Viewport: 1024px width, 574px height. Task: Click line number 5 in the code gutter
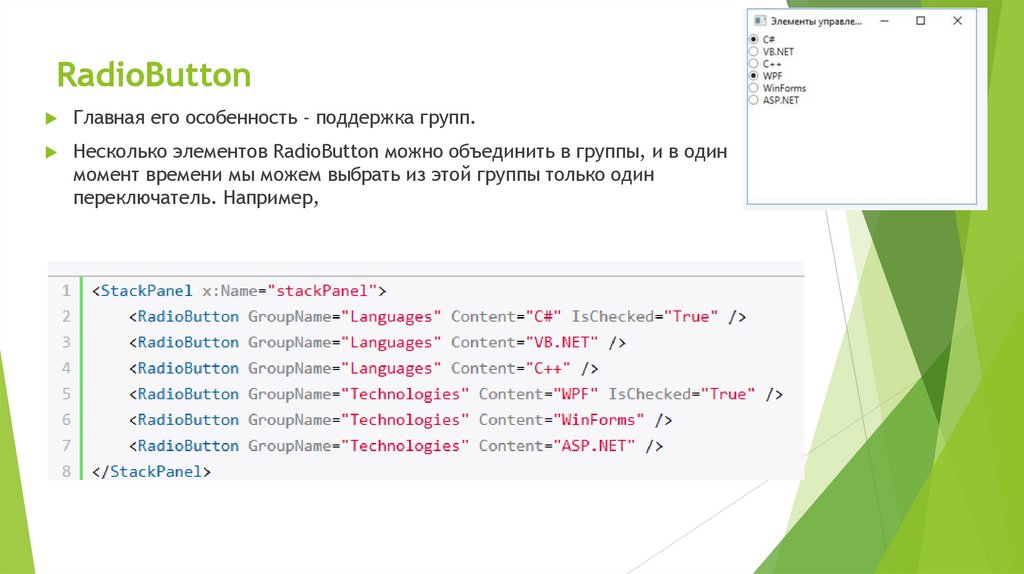pos(66,394)
